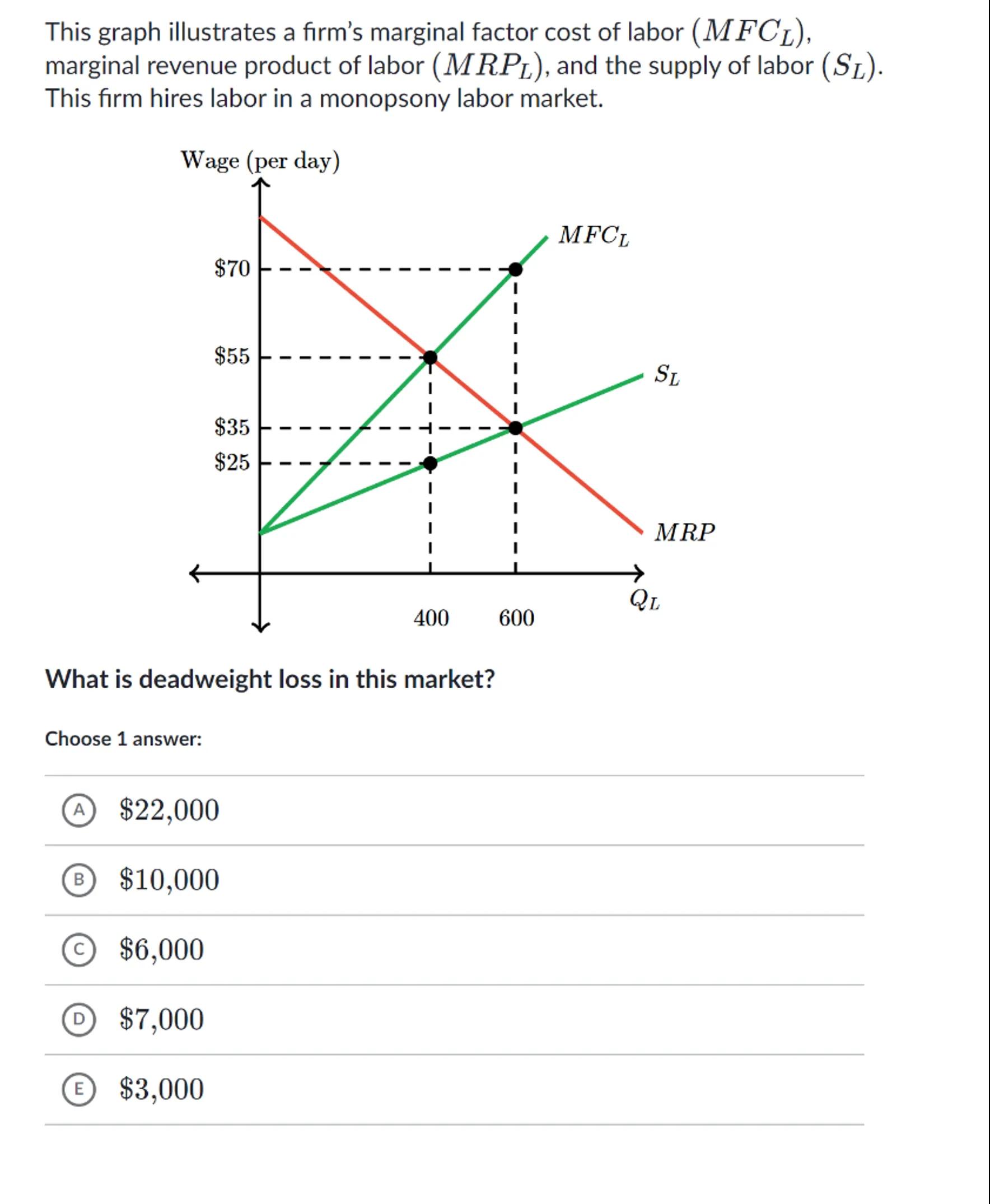Viewport: 990px width, 1204px height.
Task: Click the deadweight loss question text
Action: tap(270, 679)
